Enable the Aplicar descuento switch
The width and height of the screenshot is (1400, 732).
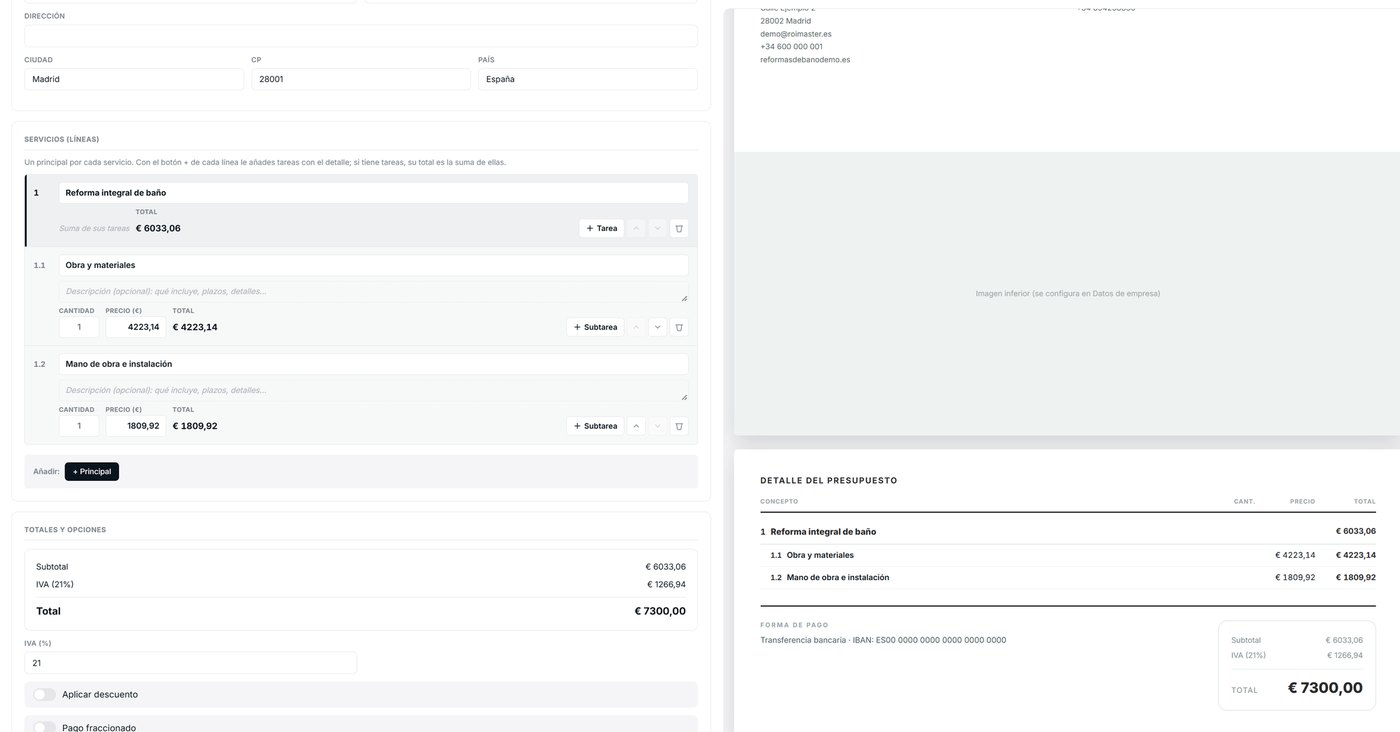pyautogui.click(x=44, y=694)
